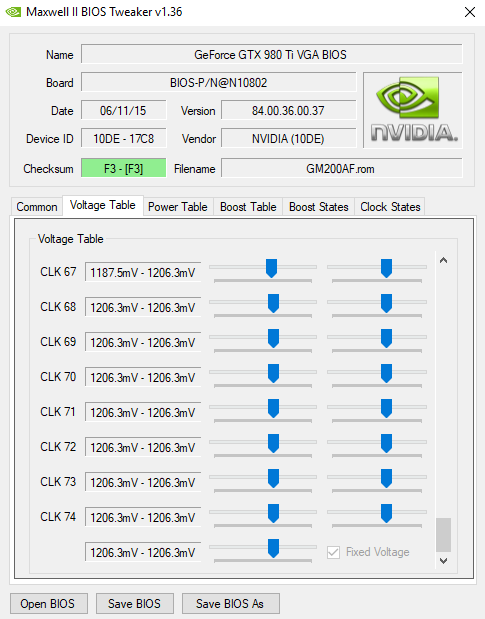
Task: Click the Name field GeForce GTX 980 Ti
Action: point(272,54)
